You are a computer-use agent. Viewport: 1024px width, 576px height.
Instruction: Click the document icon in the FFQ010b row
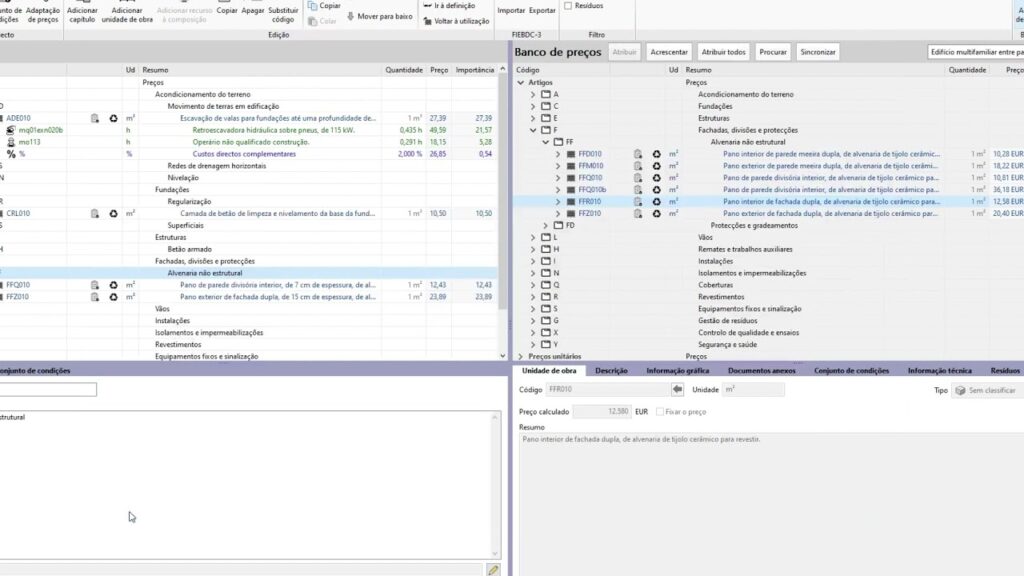coord(637,189)
